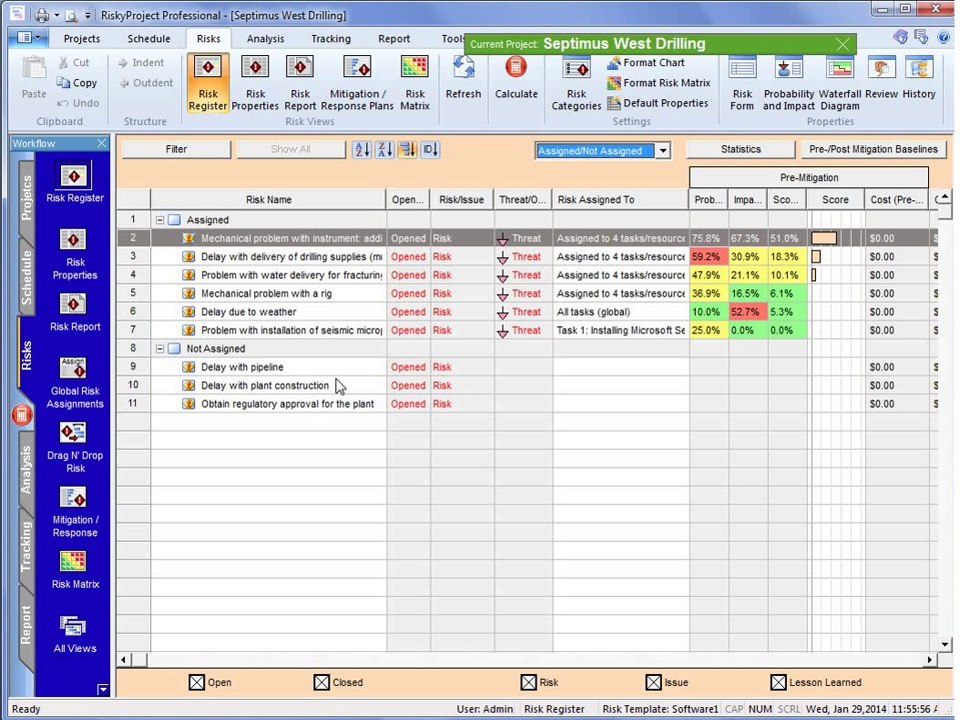Switch to the Schedule ribbon tab
This screenshot has width=960, height=720.
[x=149, y=39]
